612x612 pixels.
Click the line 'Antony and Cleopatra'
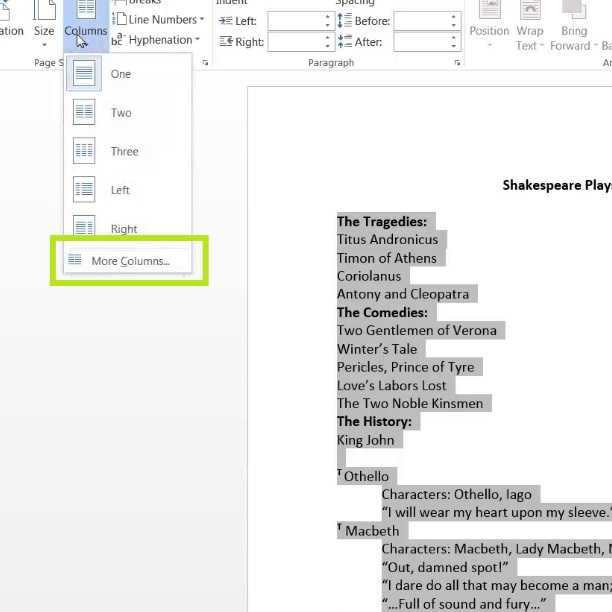pos(403,294)
